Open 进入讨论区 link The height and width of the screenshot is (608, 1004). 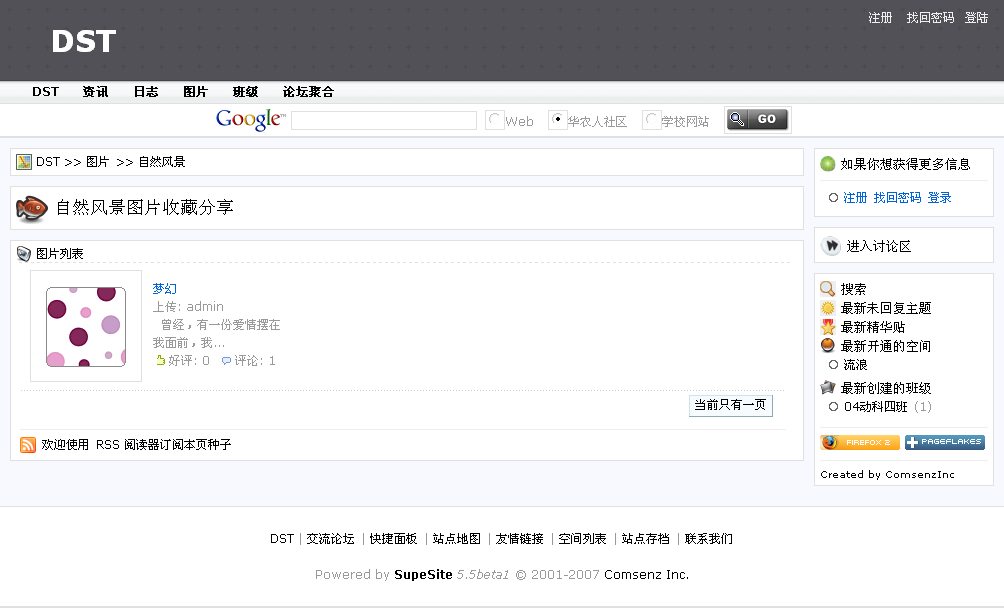pyautogui.click(x=878, y=246)
